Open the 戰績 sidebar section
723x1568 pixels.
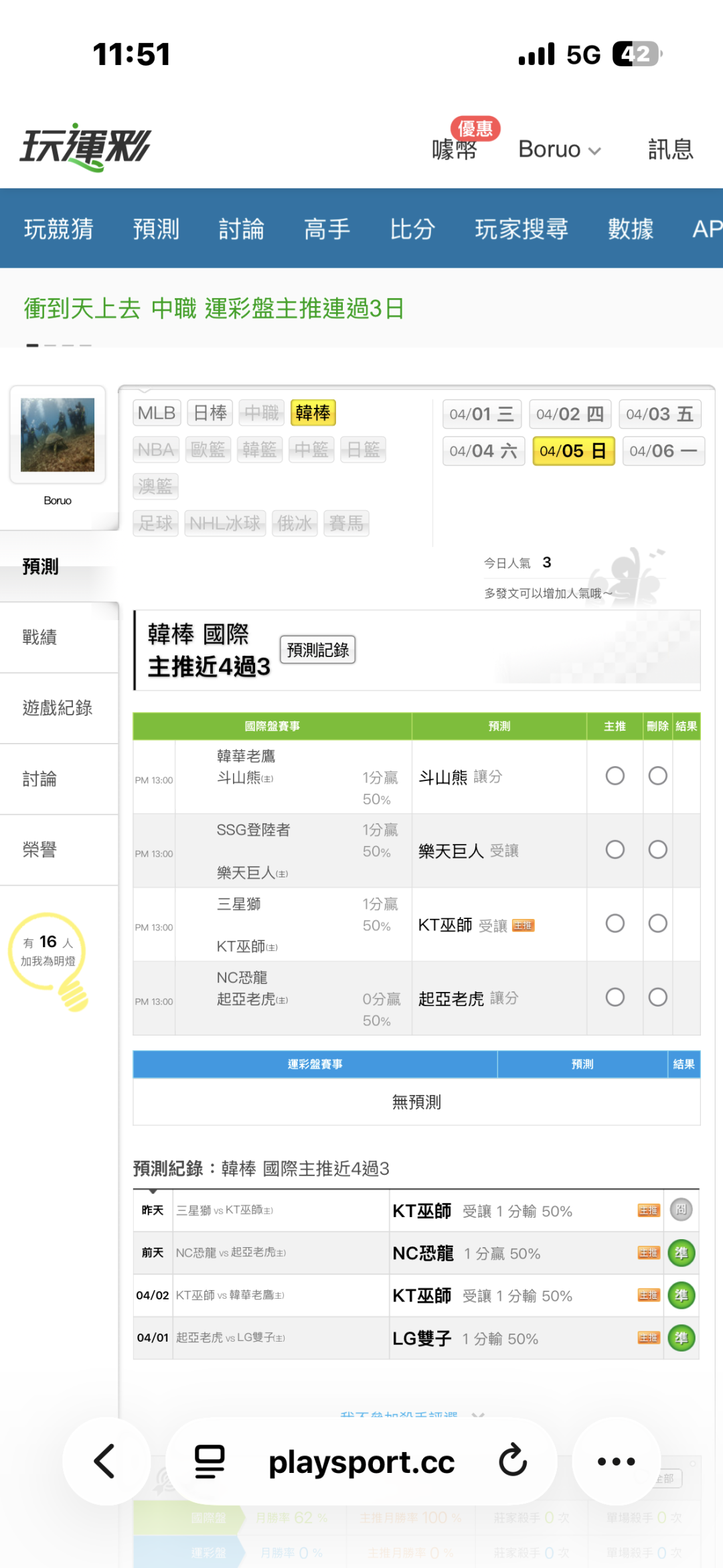tap(40, 637)
